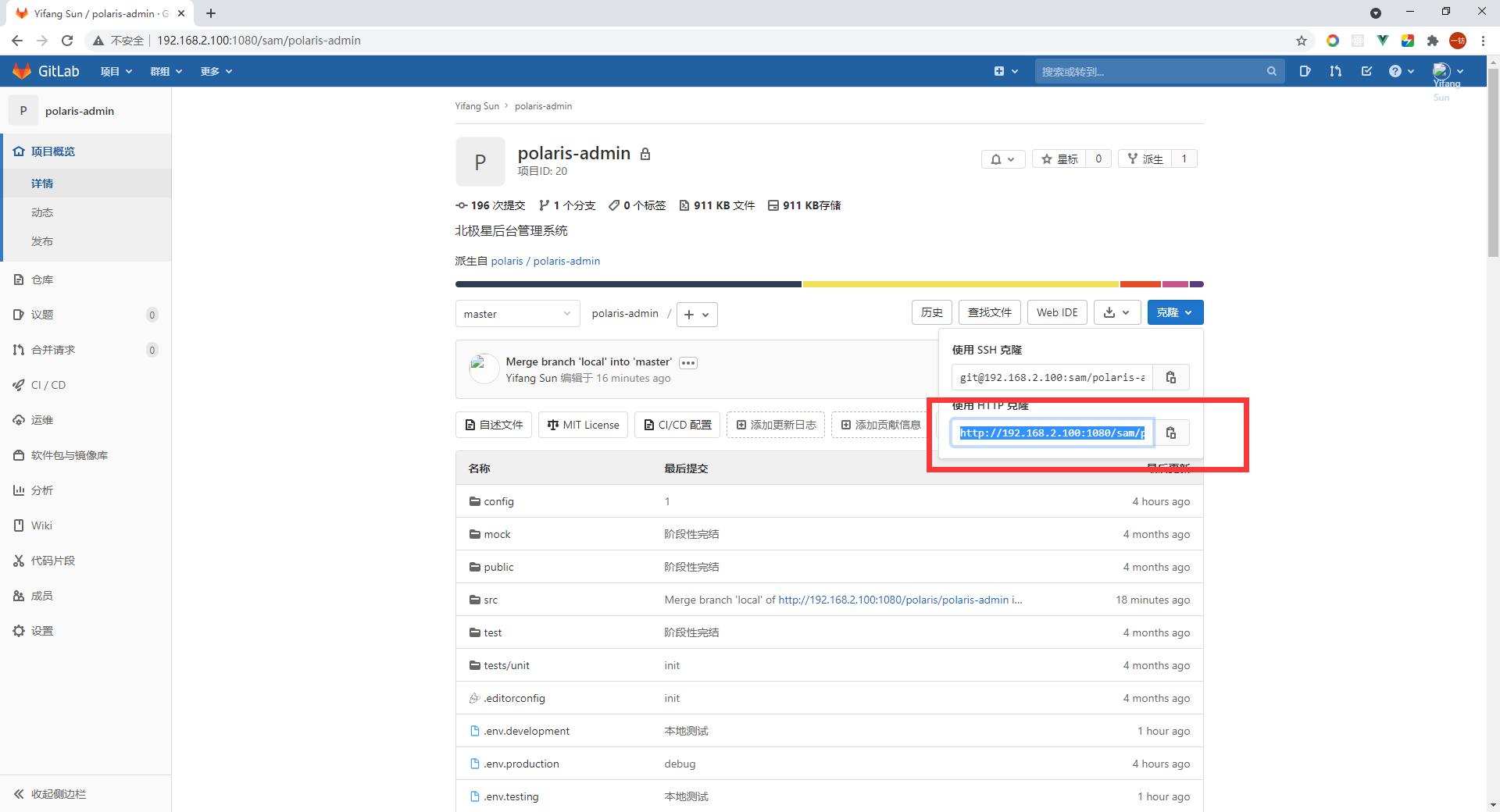The image size is (1500, 812).
Task: Fork the project with 派生 button
Action: [x=1145, y=158]
